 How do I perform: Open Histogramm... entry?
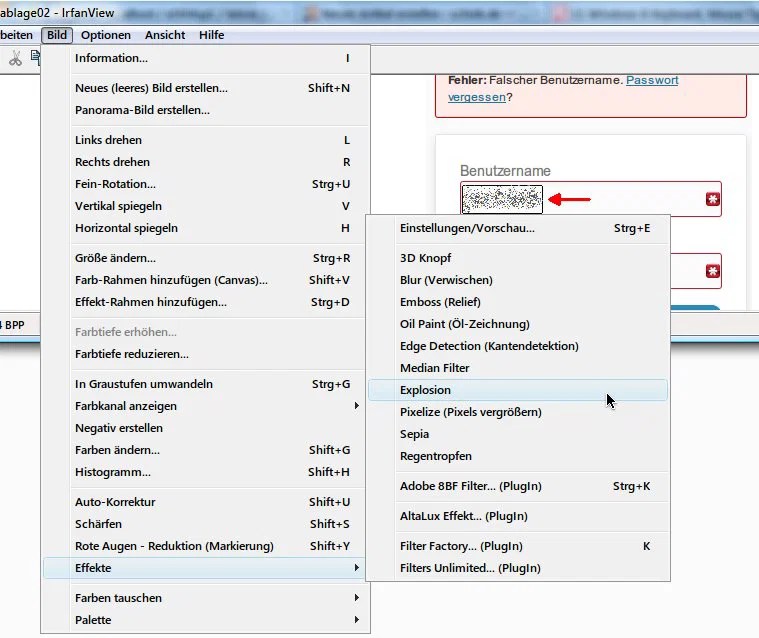point(206,472)
